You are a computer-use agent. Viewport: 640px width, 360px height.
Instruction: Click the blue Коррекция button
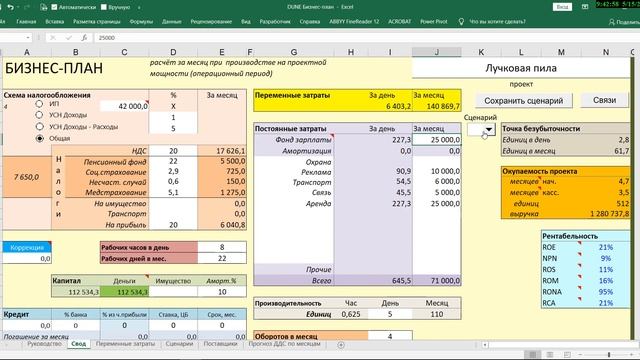pyautogui.click(x=27, y=247)
